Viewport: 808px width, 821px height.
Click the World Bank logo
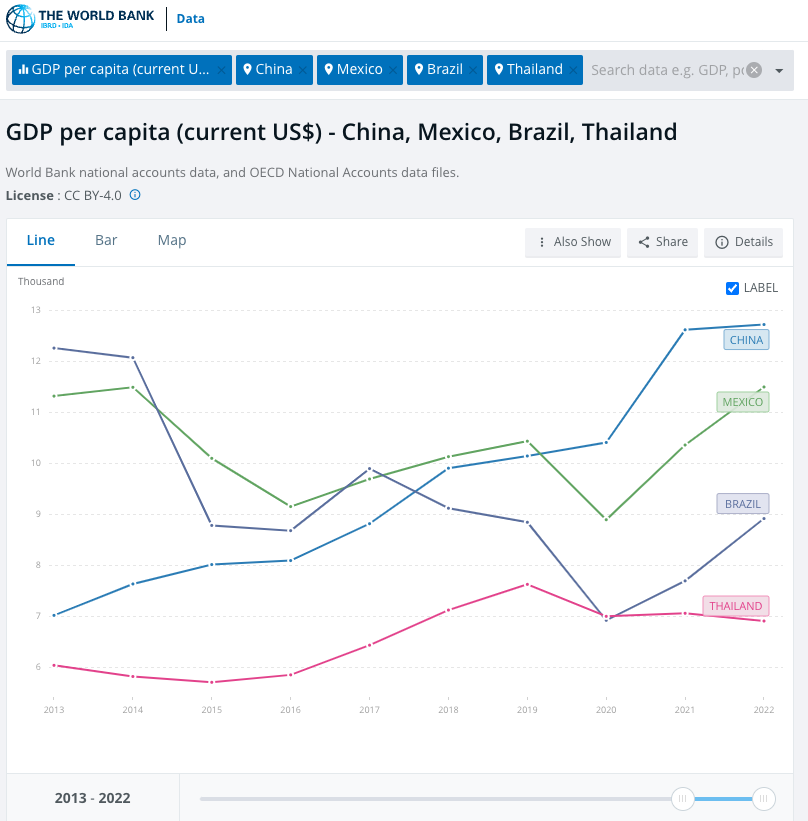80,19
